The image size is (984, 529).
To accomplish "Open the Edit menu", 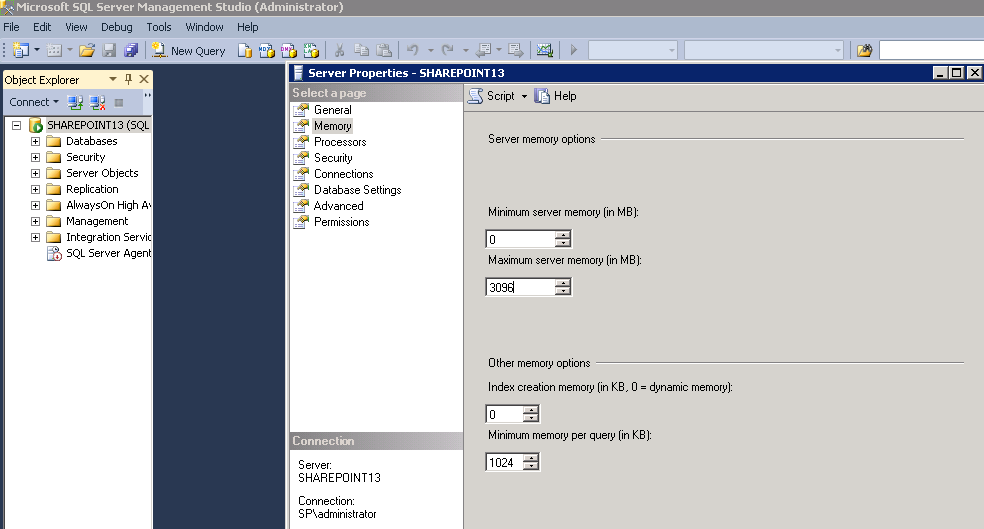I will point(42,27).
